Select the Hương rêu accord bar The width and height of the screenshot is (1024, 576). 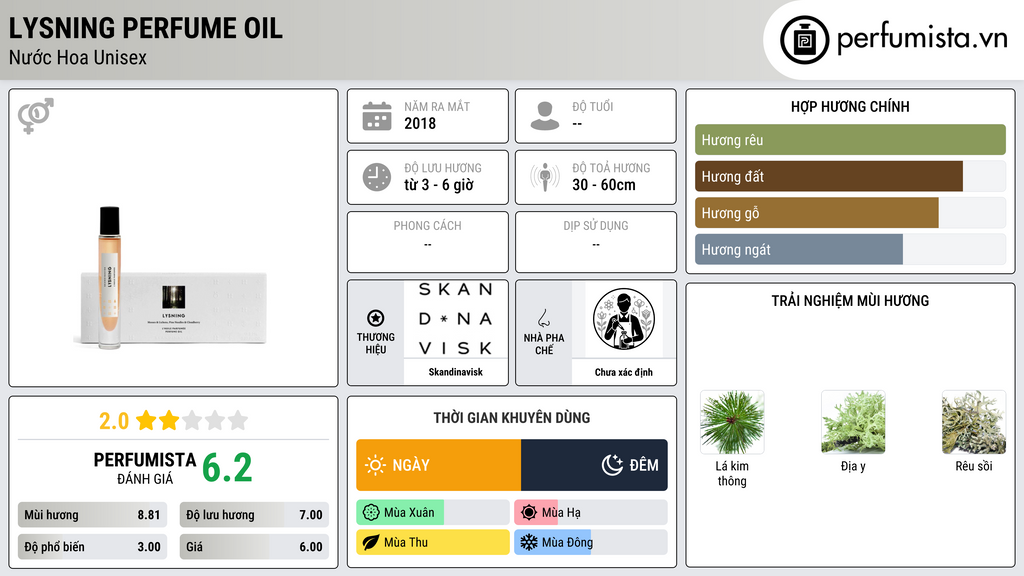850,140
